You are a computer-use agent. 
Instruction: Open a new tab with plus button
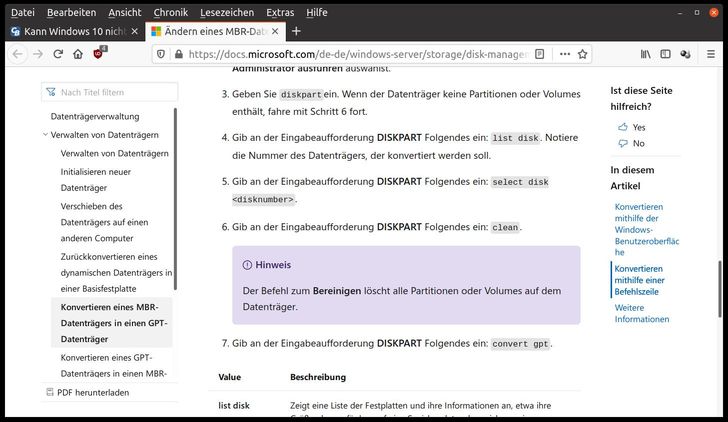296,31
